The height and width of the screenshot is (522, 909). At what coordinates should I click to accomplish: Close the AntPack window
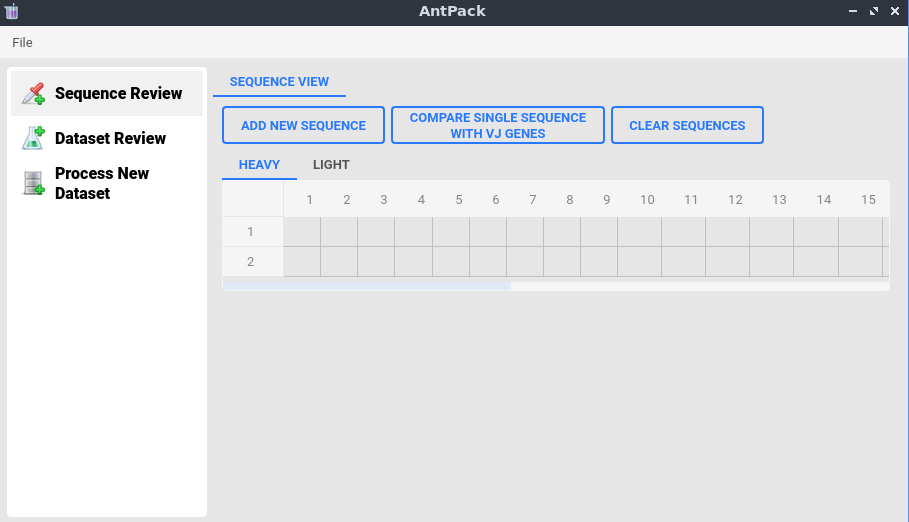click(x=895, y=11)
